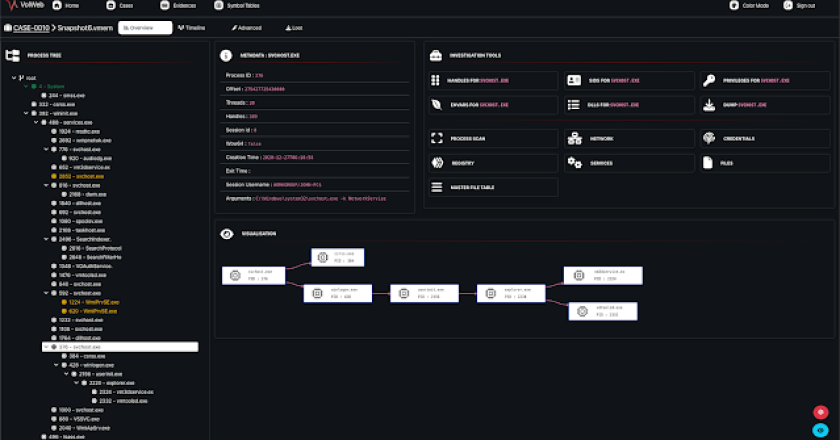Click the Dump svchost.exe download icon
This screenshot has width=840, height=440.
click(709, 104)
